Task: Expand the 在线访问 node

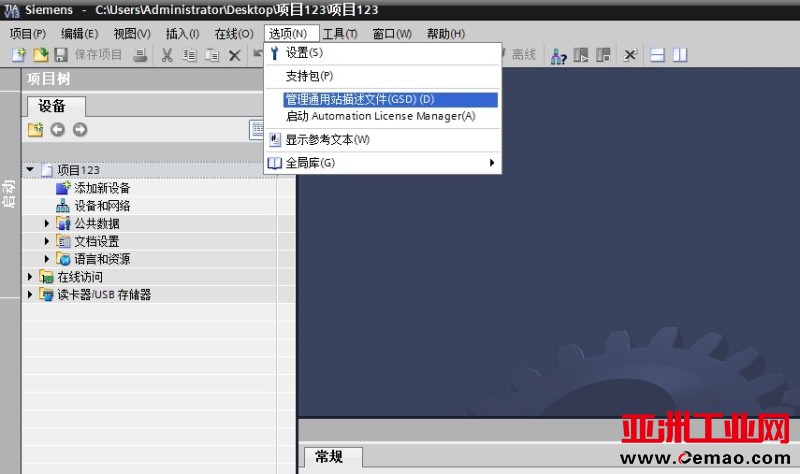Action: click(30, 277)
